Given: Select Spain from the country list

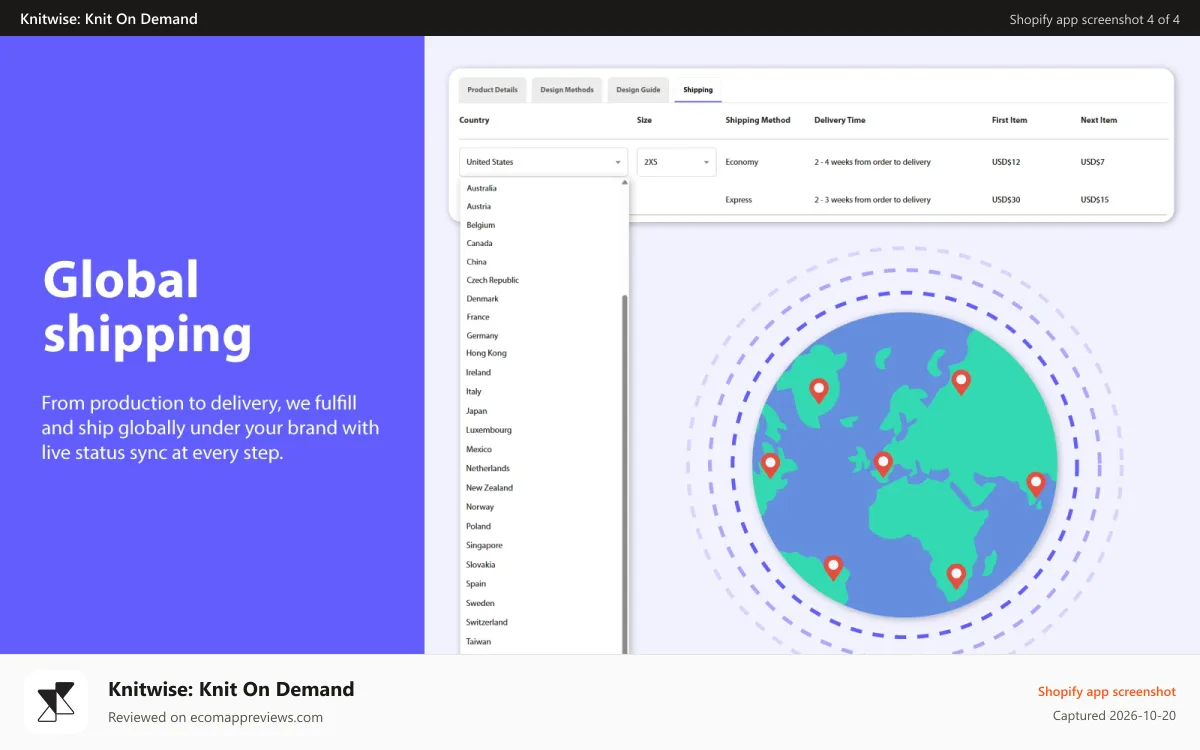Looking at the screenshot, I should tap(476, 584).
